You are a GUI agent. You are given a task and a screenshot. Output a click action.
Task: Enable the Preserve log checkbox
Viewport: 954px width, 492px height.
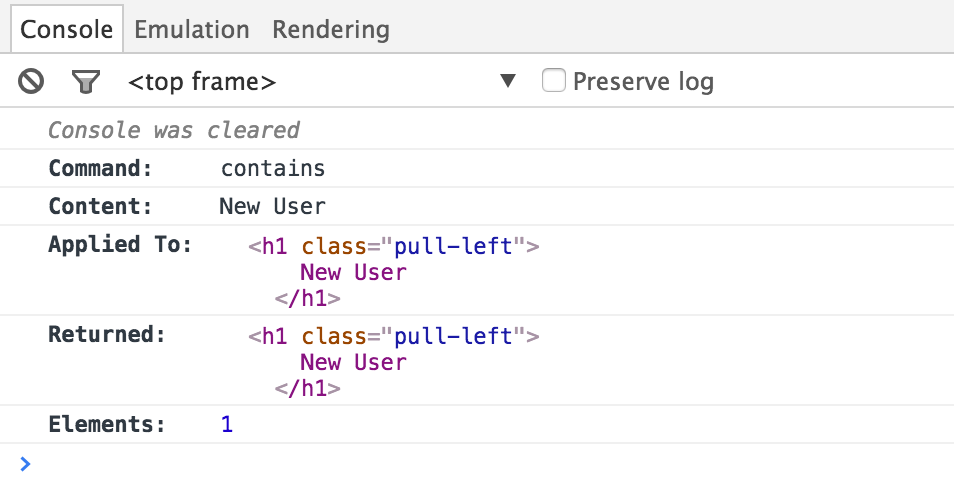(x=554, y=80)
